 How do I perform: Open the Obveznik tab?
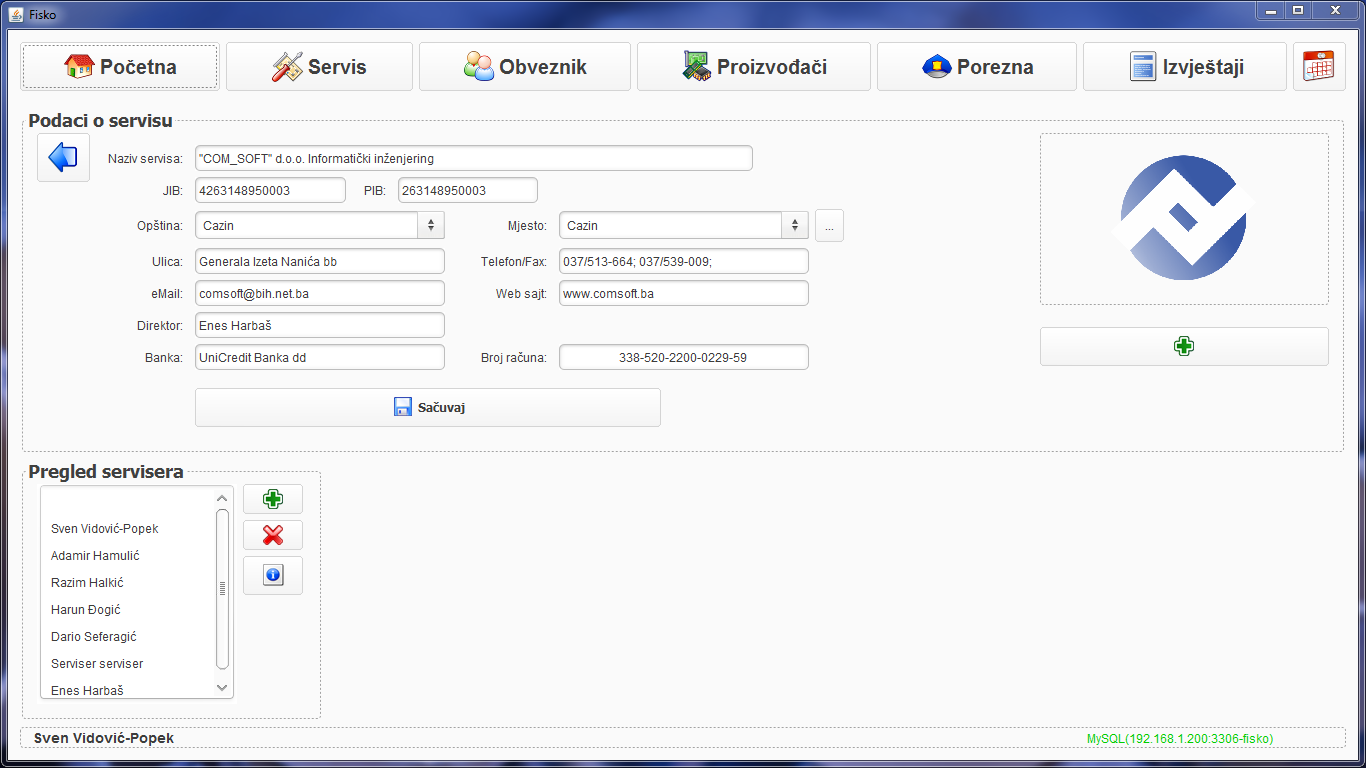(x=524, y=67)
